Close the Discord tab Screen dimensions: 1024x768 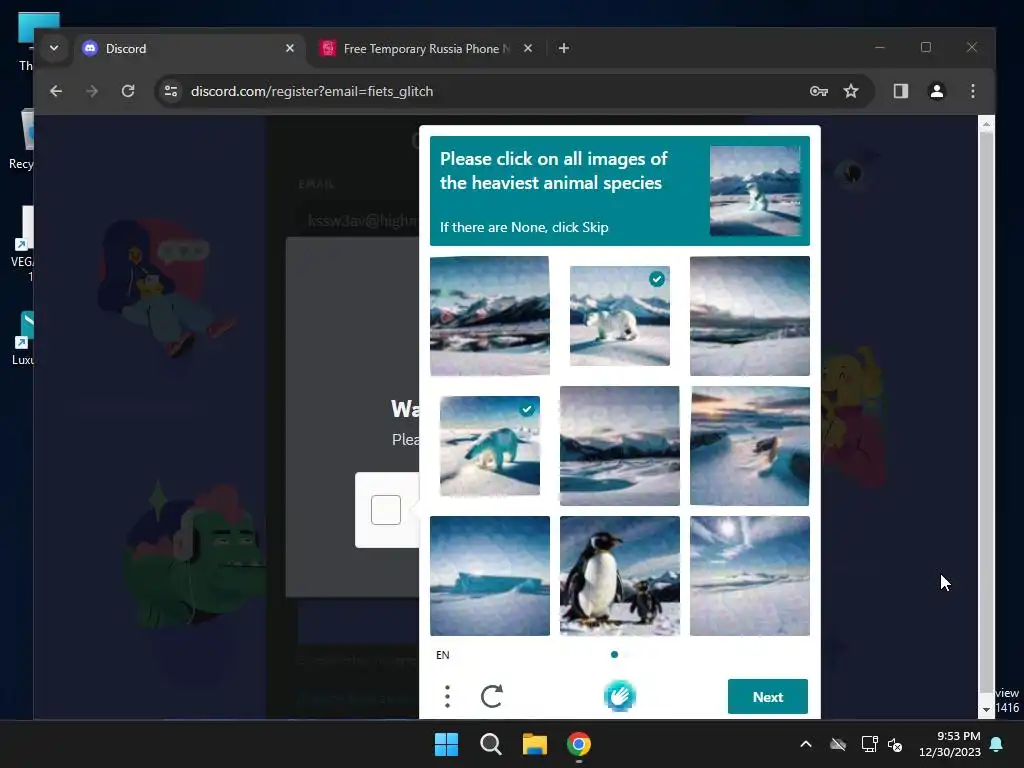(290, 48)
